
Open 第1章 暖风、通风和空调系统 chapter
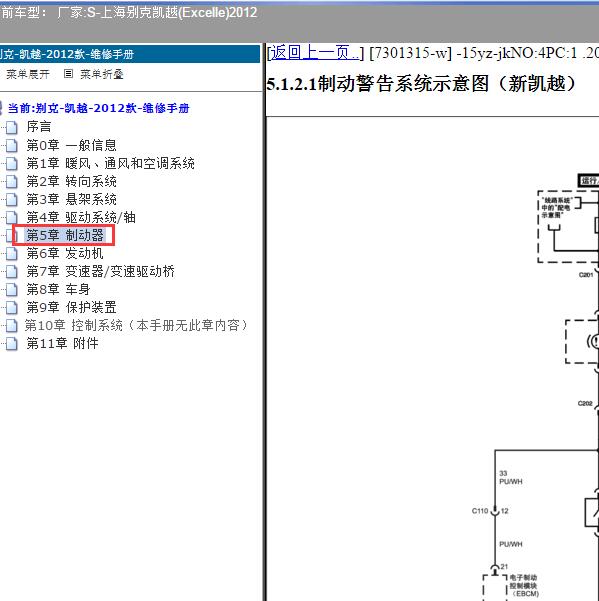point(110,163)
